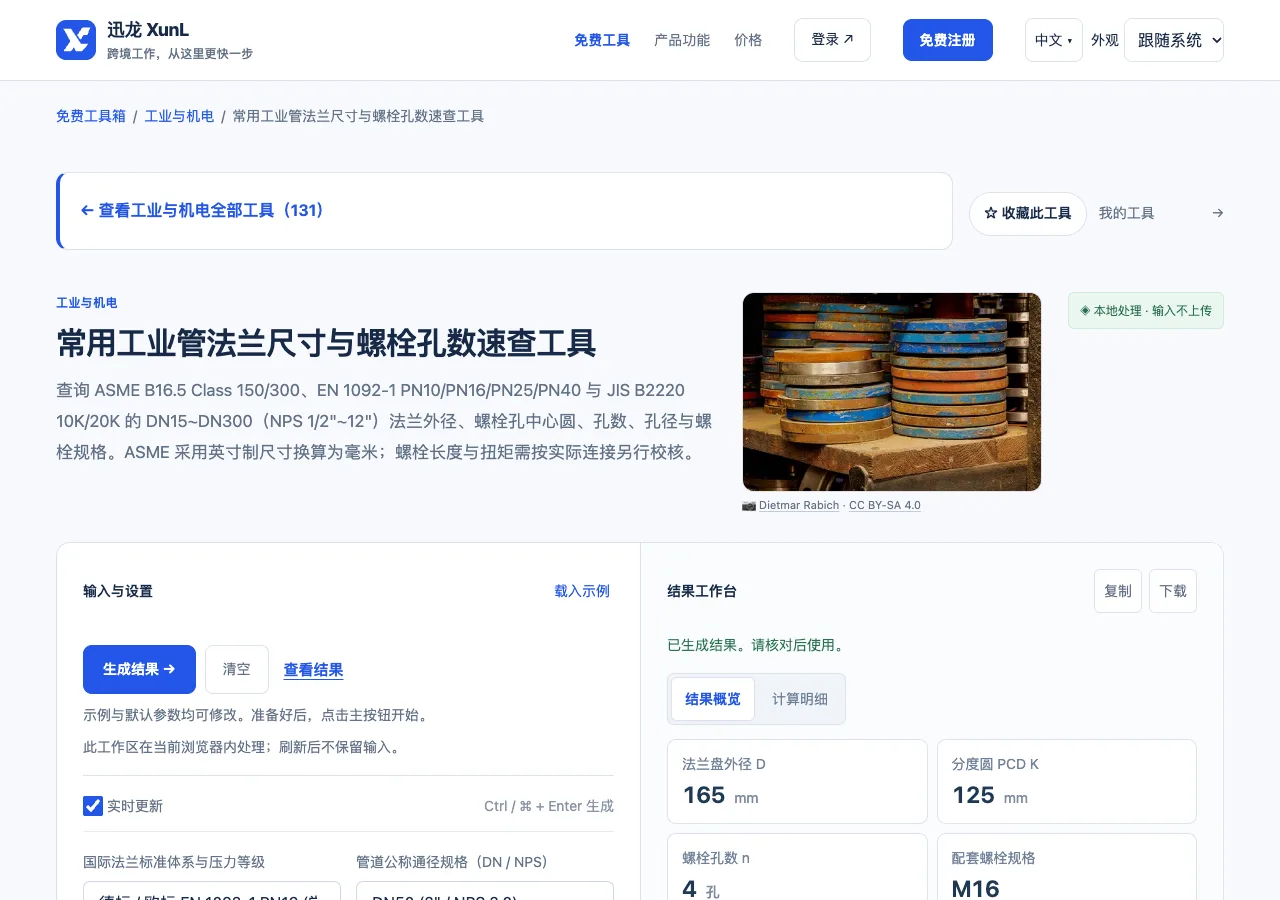Open the CC BY-SA 4.0 license link
The image size is (1280, 900).
coord(885,505)
